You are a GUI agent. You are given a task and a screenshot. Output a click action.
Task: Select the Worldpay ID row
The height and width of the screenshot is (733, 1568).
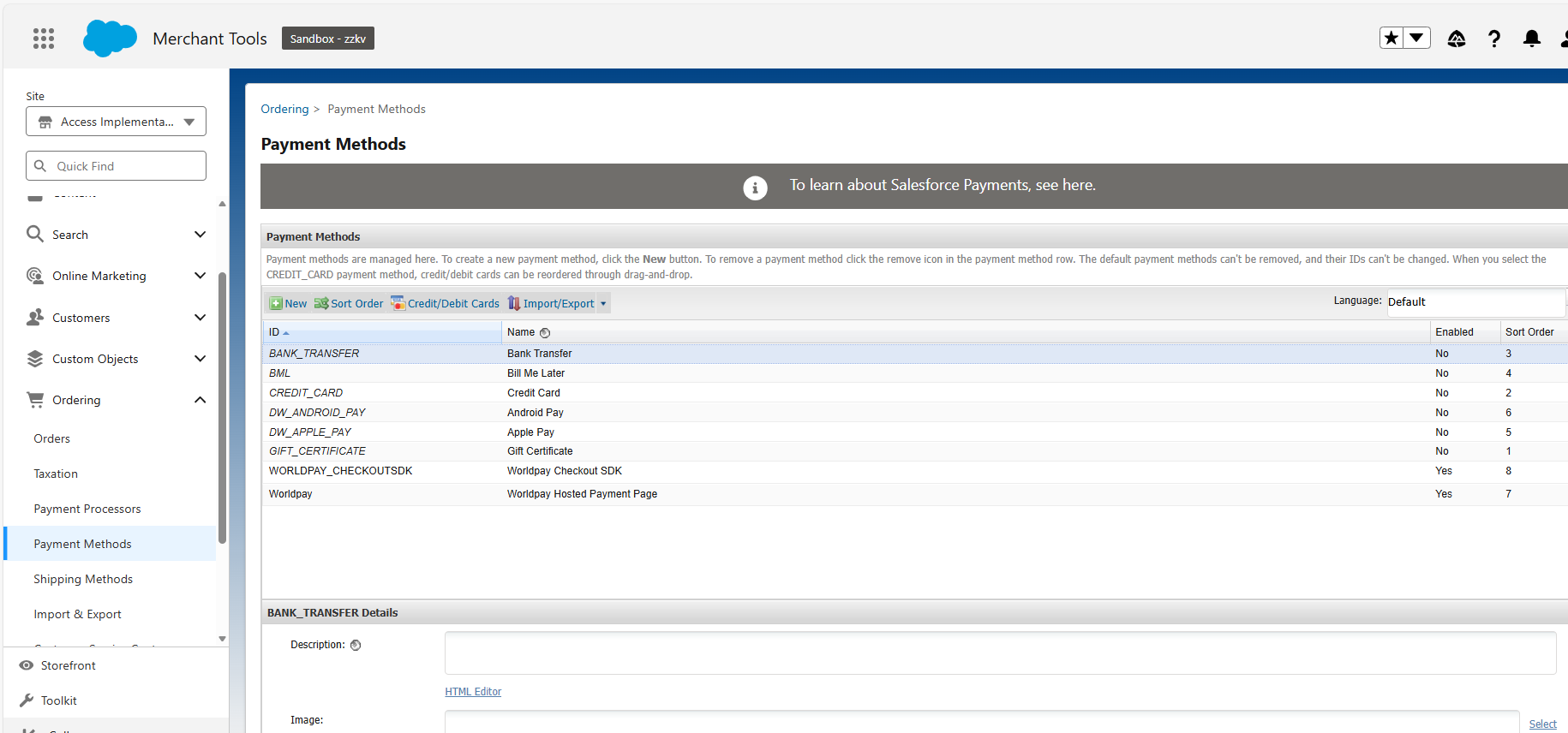point(915,494)
